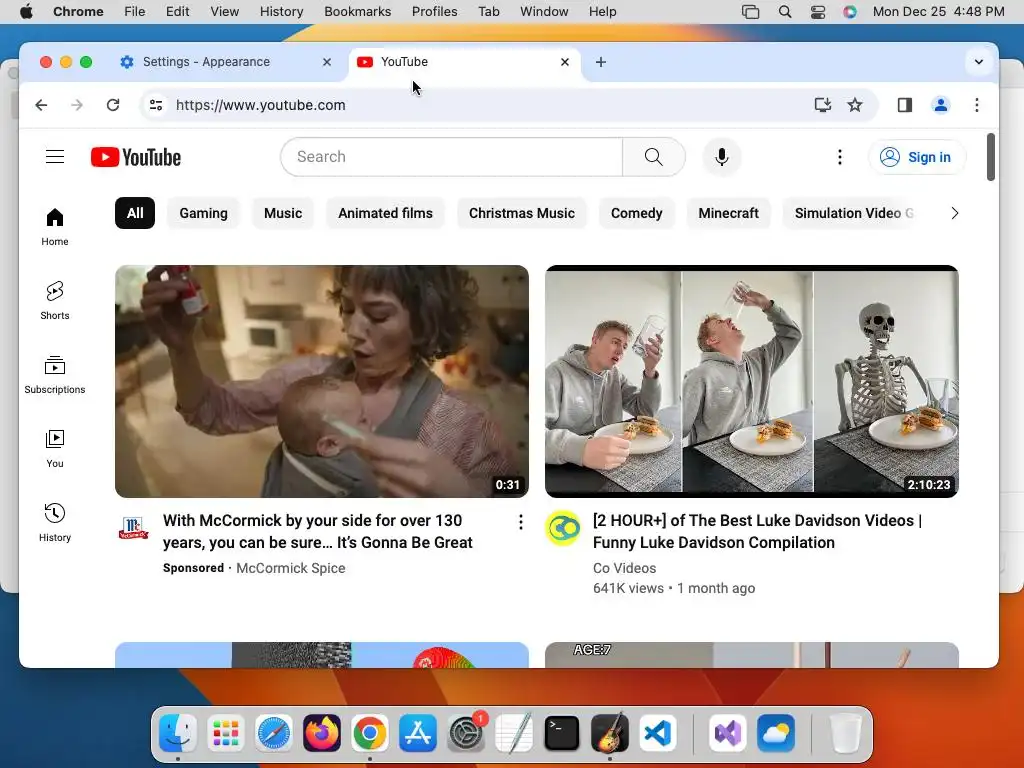This screenshot has width=1024, height=768.
Task: Click the Sign in button
Action: pyautogui.click(x=917, y=157)
